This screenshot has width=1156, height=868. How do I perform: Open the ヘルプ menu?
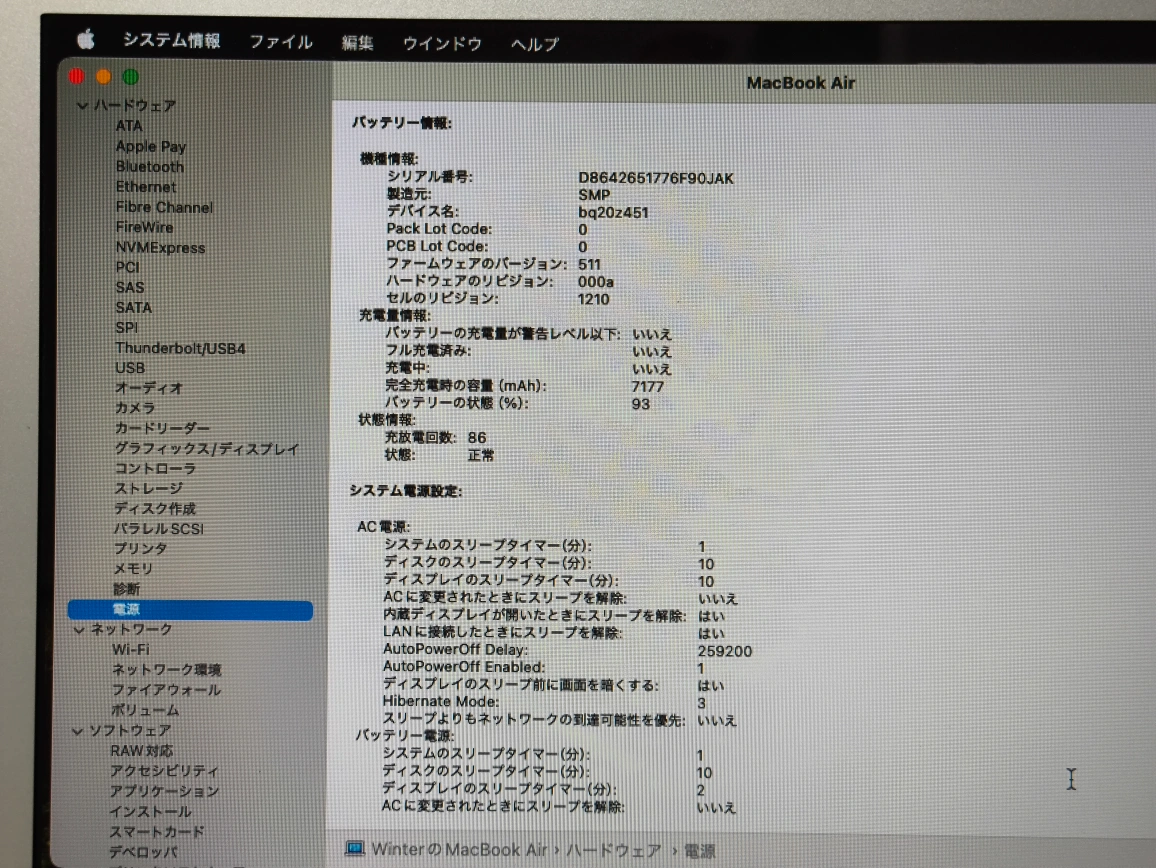pos(534,44)
